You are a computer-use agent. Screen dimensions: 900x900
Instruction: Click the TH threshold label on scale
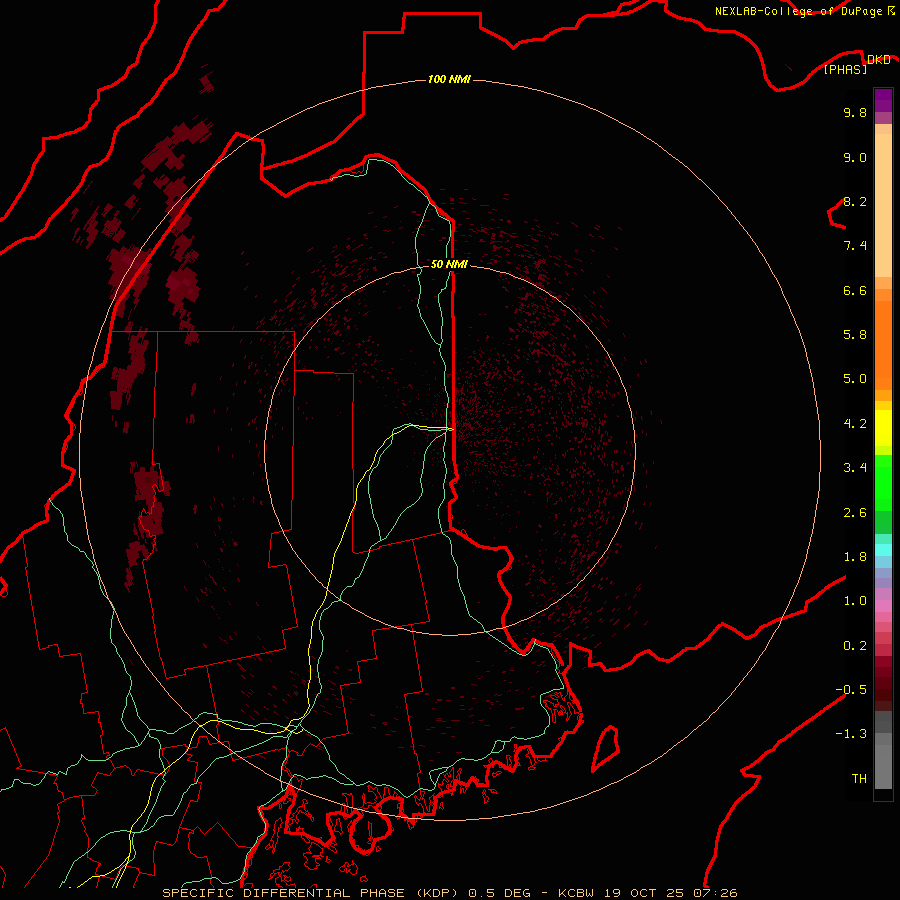point(859,779)
